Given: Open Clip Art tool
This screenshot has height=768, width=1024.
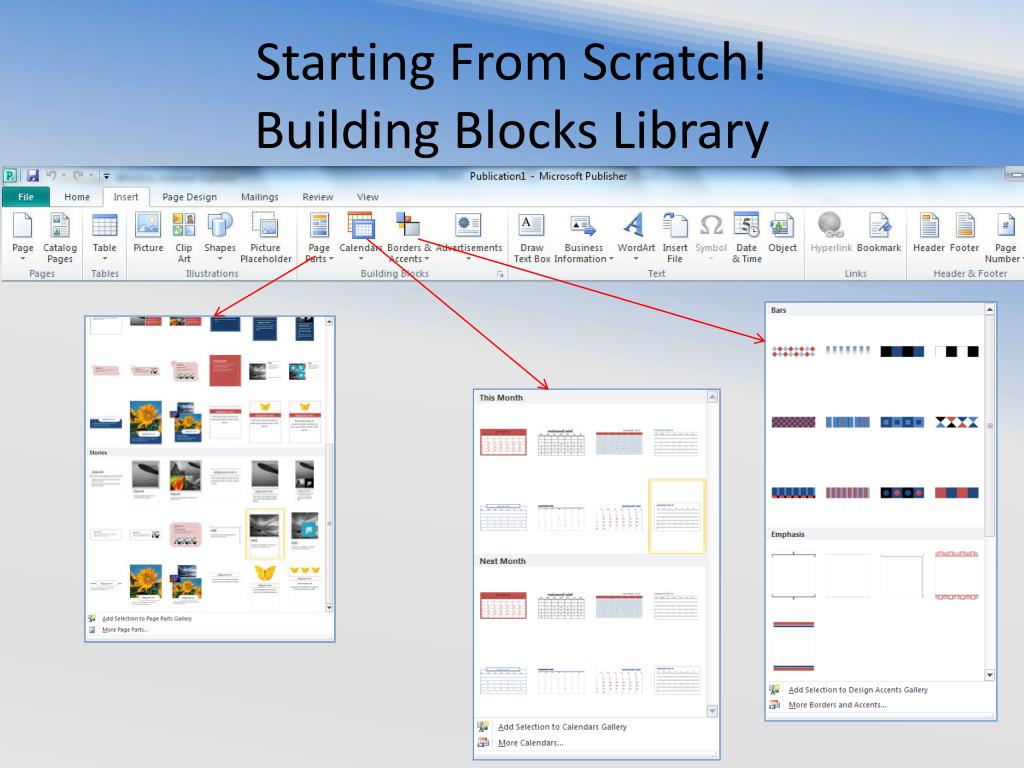Looking at the screenshot, I should [184, 237].
